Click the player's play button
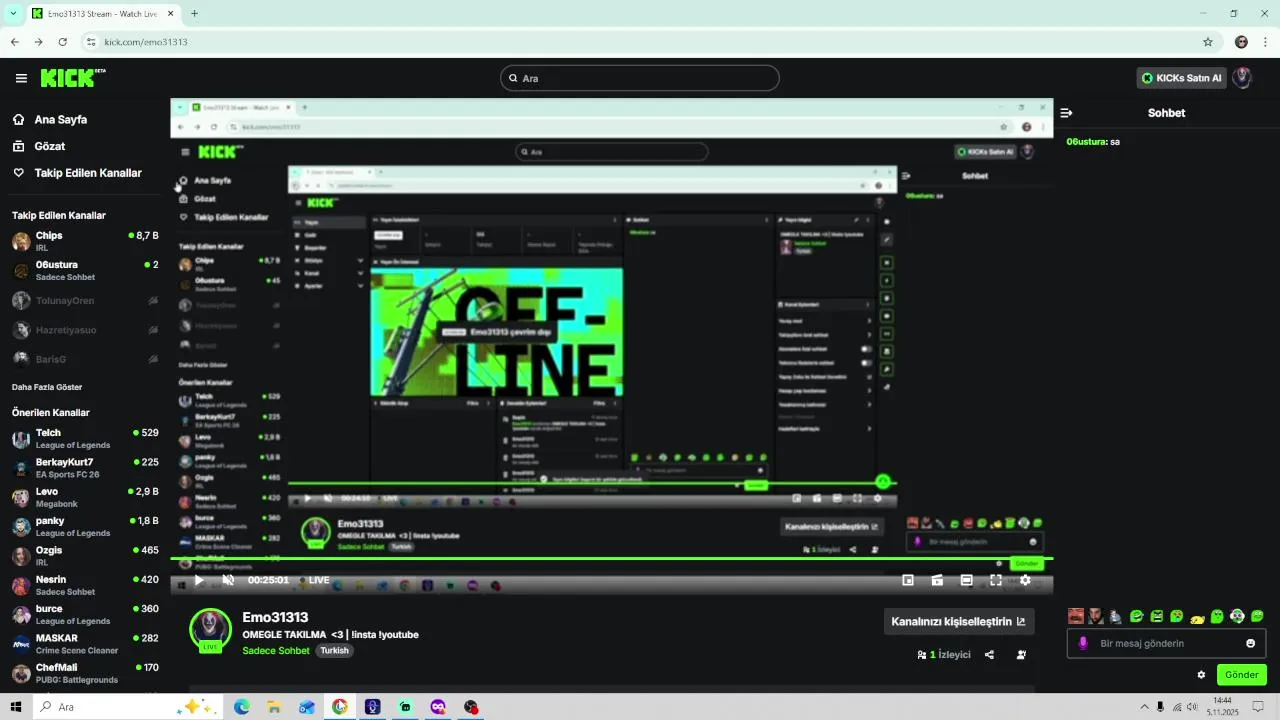The image size is (1280, 720). pos(199,580)
